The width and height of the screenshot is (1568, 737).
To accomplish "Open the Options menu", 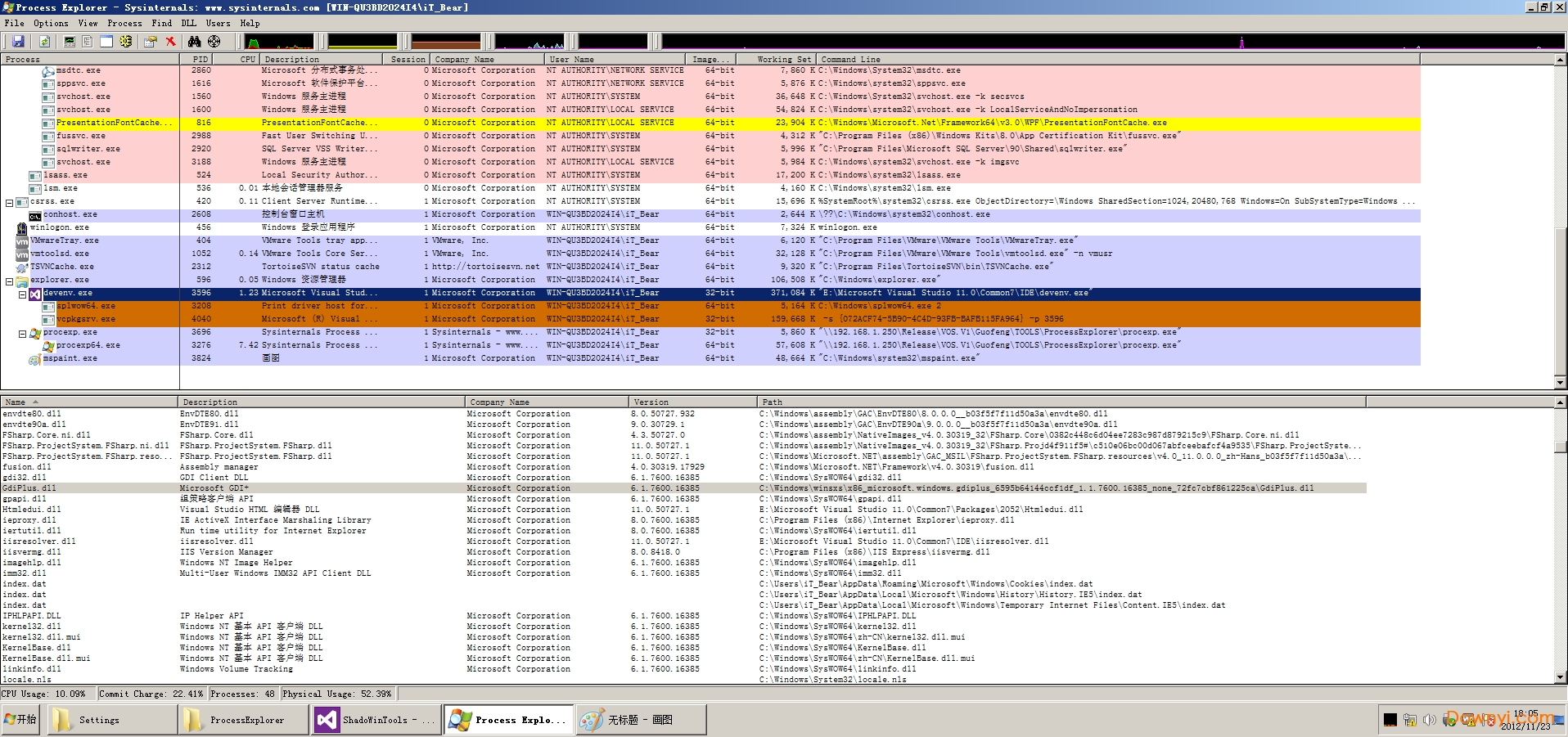I will [x=51, y=23].
